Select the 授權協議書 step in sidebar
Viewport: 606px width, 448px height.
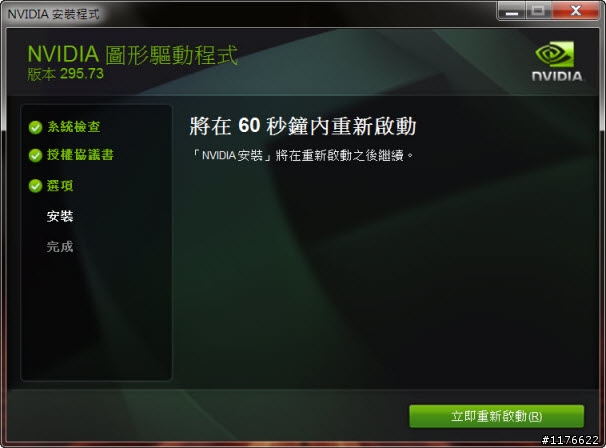pos(80,155)
